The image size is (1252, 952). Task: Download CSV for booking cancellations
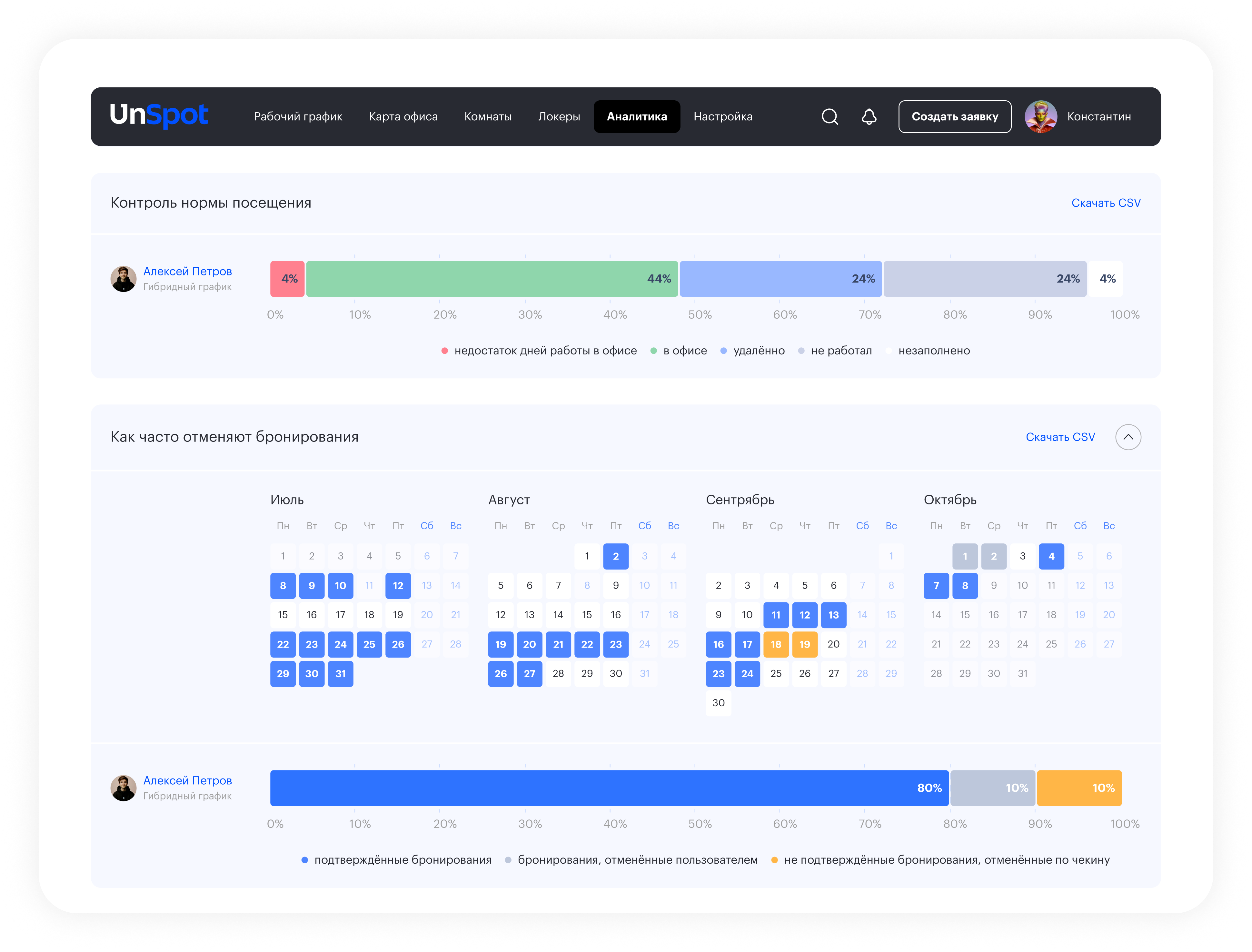(x=1060, y=437)
